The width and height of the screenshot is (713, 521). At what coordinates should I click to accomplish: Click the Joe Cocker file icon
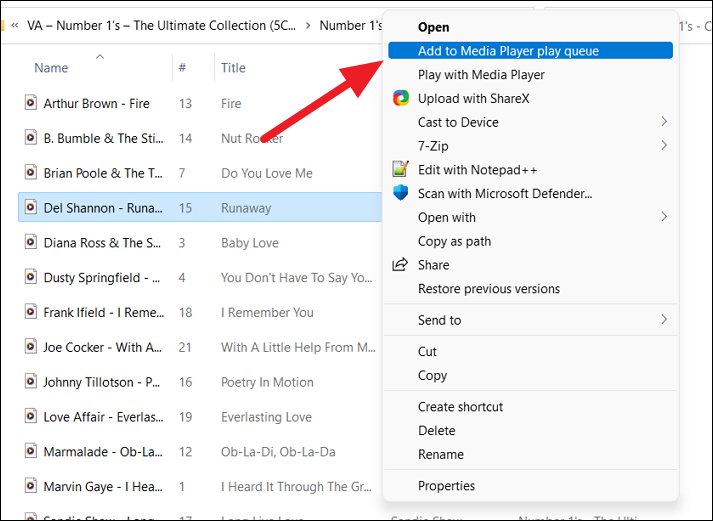pos(30,347)
